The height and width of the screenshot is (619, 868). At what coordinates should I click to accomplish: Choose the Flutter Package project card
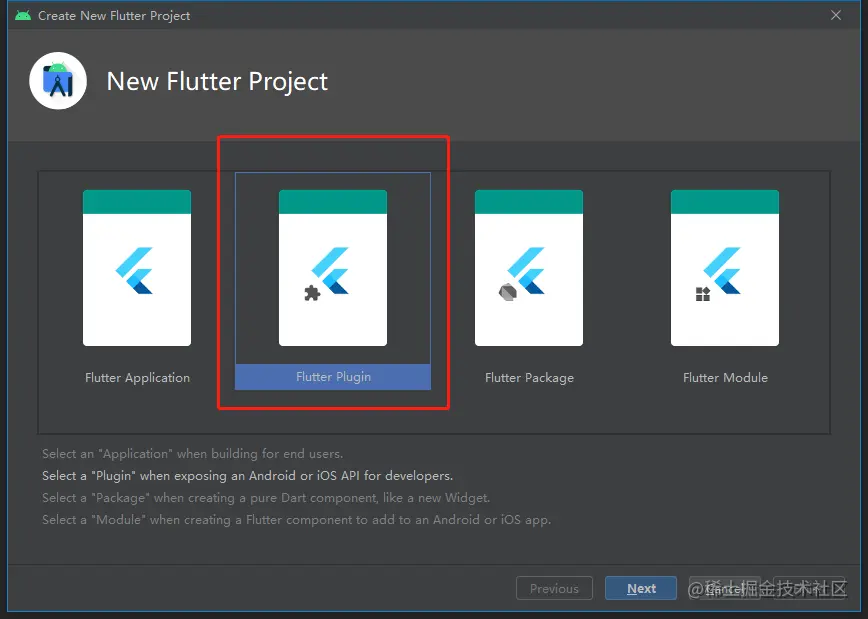point(529,268)
